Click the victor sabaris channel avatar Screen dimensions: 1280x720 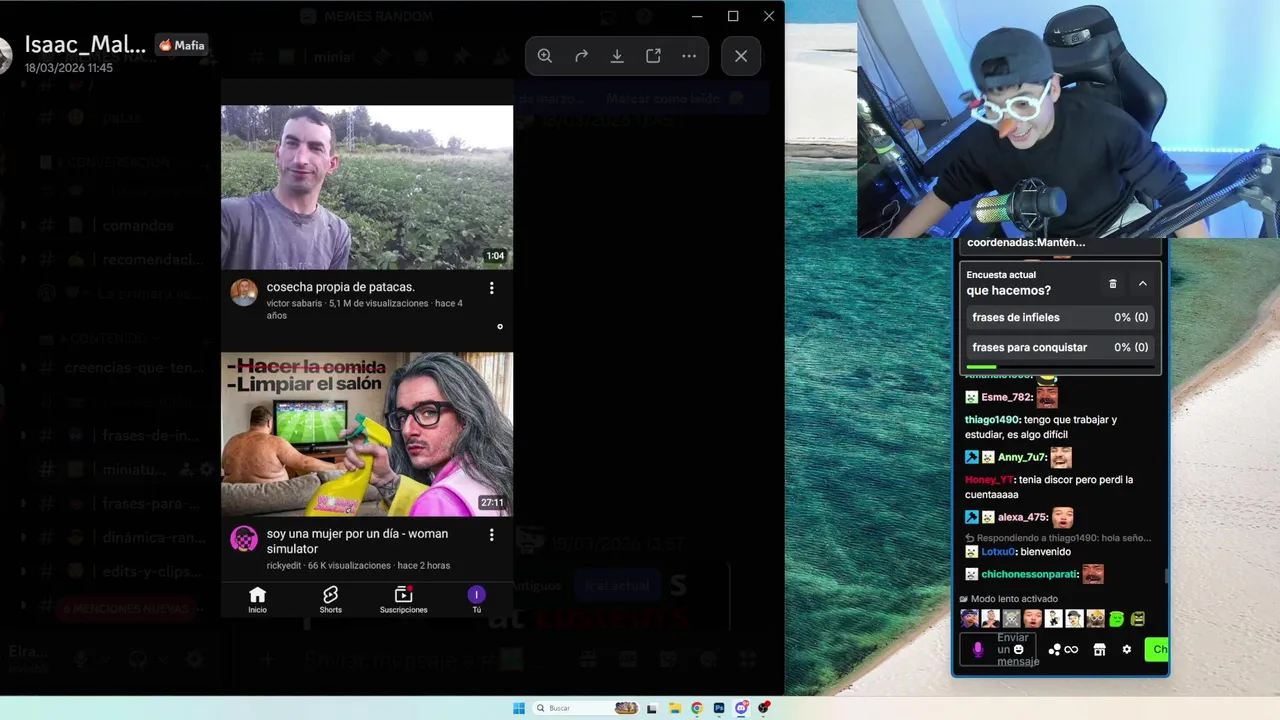click(244, 292)
